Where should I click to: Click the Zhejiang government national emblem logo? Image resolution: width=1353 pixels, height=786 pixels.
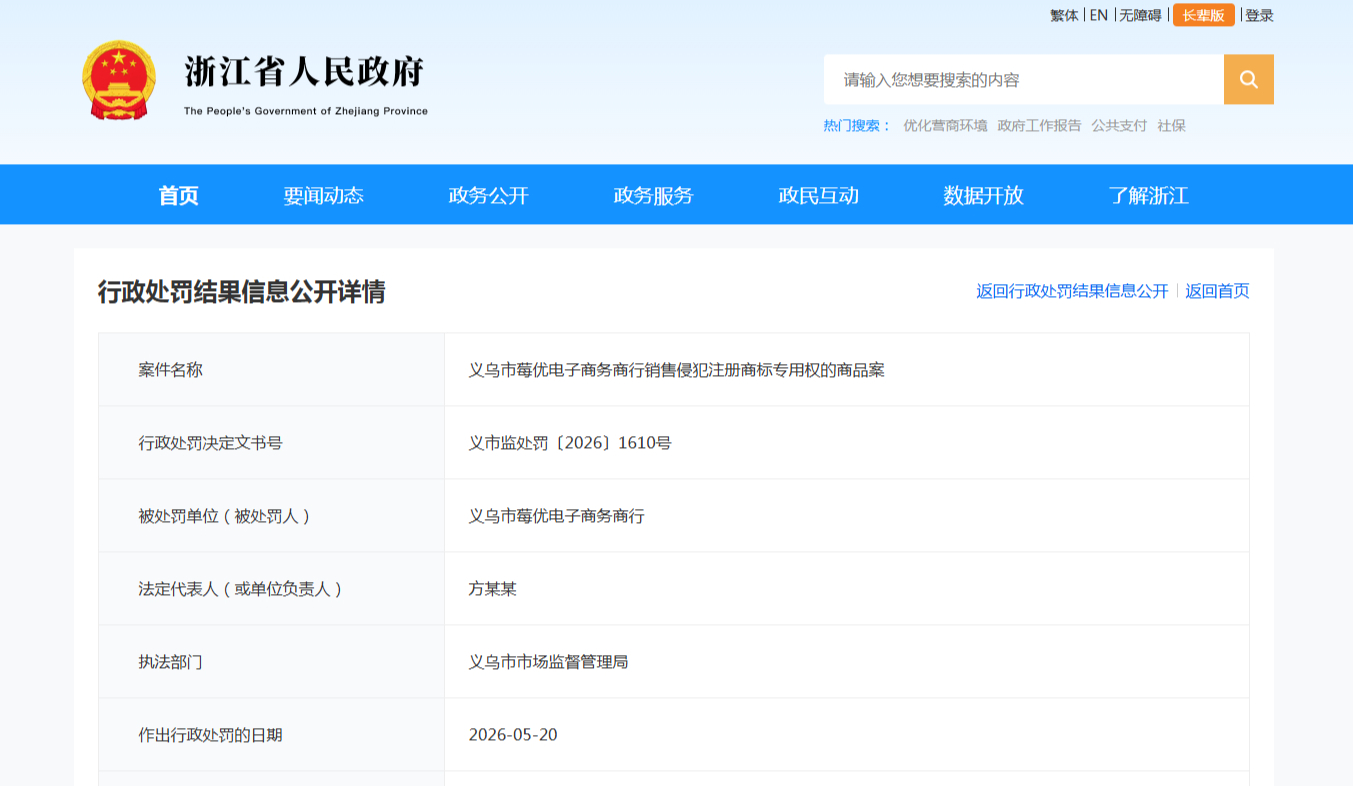[118, 80]
